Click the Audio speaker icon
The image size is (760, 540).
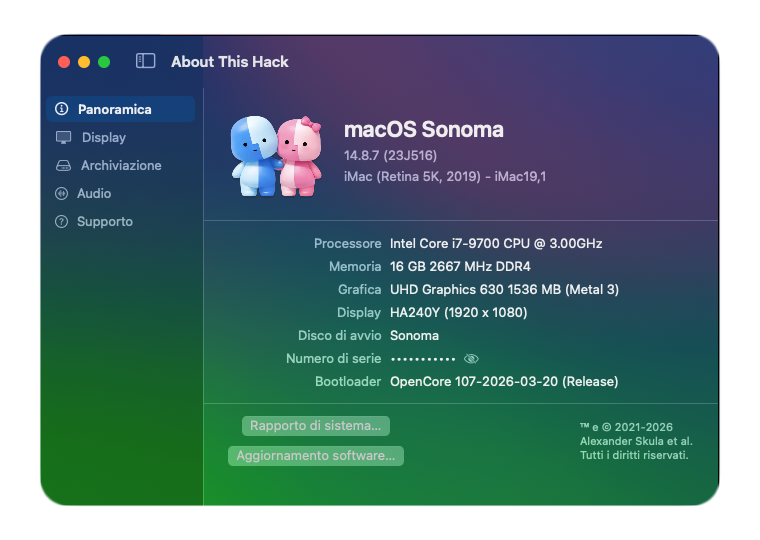pos(62,193)
